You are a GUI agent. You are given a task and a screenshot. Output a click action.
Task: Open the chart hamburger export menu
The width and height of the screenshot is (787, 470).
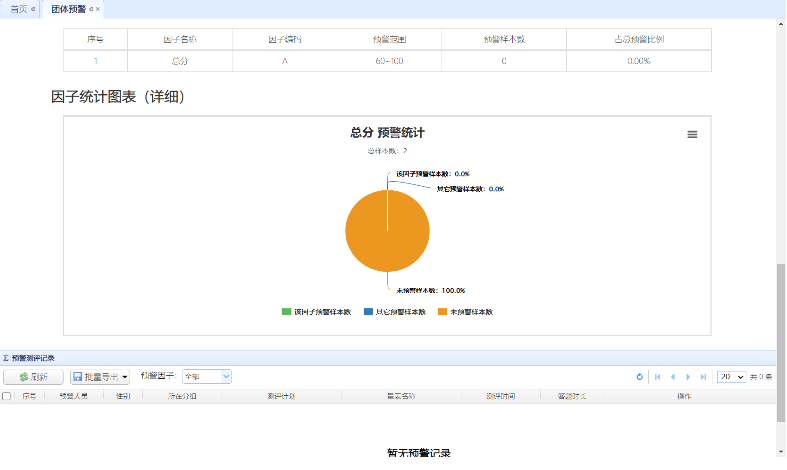click(692, 135)
